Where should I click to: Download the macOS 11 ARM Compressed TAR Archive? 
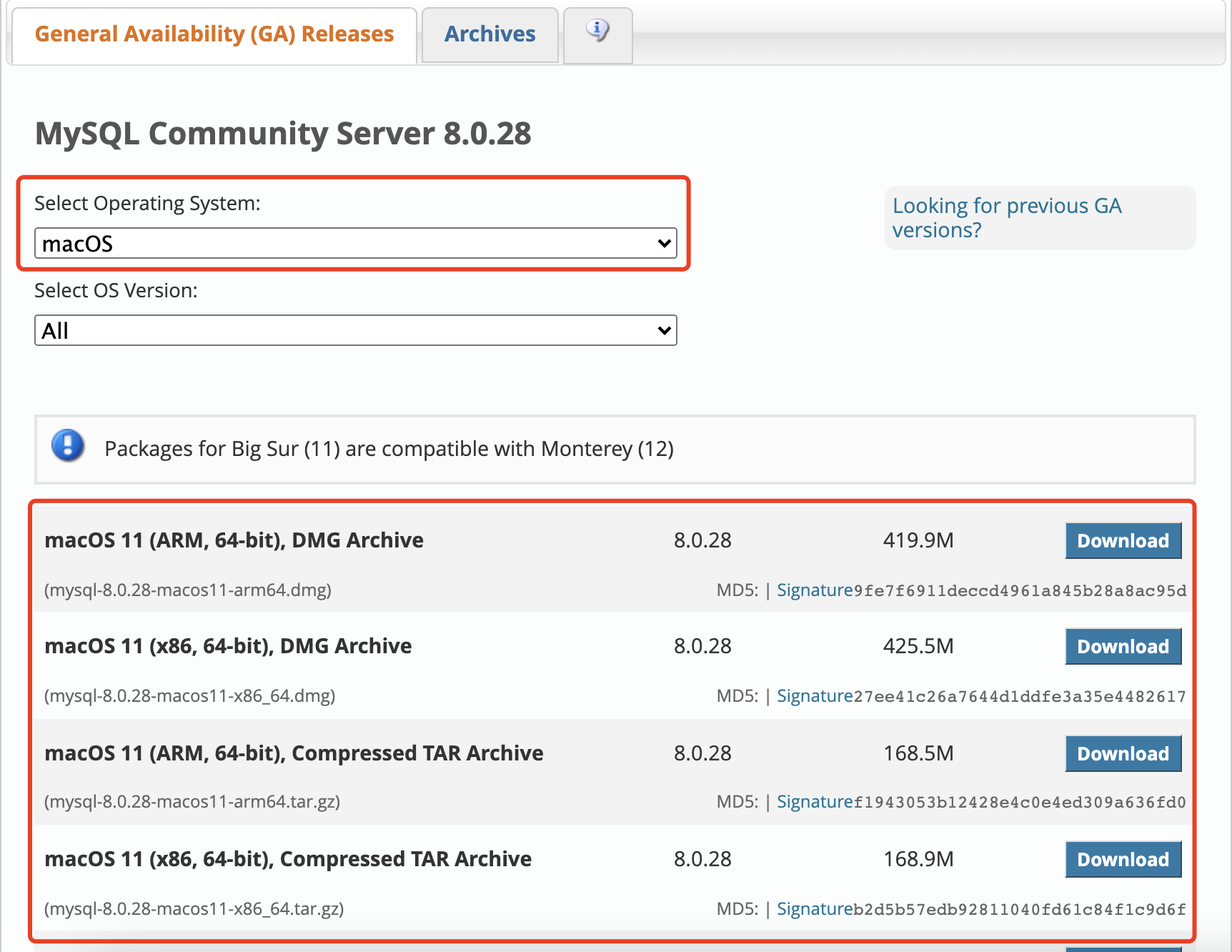tap(1123, 754)
